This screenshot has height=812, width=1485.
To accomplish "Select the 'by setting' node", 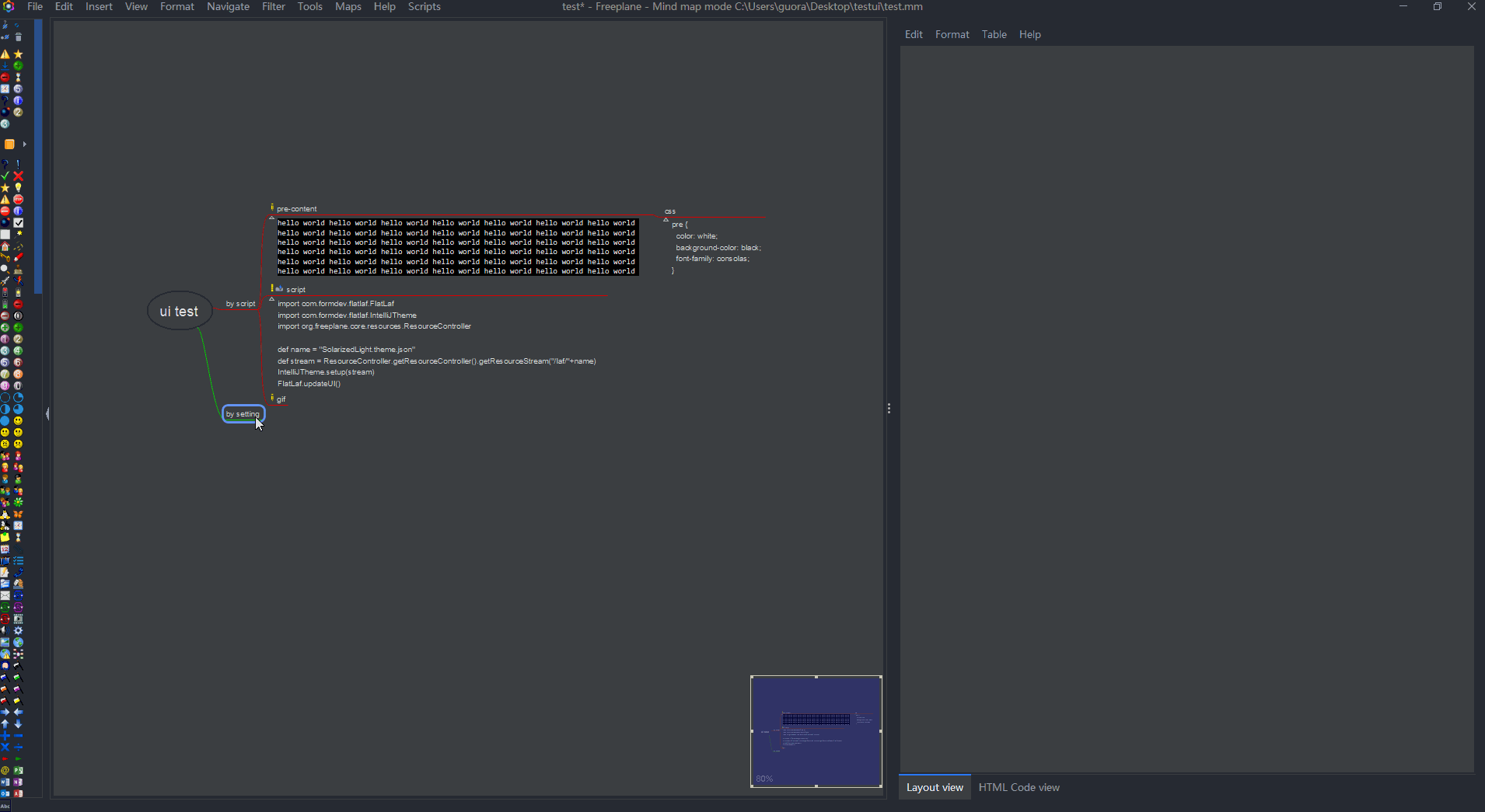I will 243,414.
